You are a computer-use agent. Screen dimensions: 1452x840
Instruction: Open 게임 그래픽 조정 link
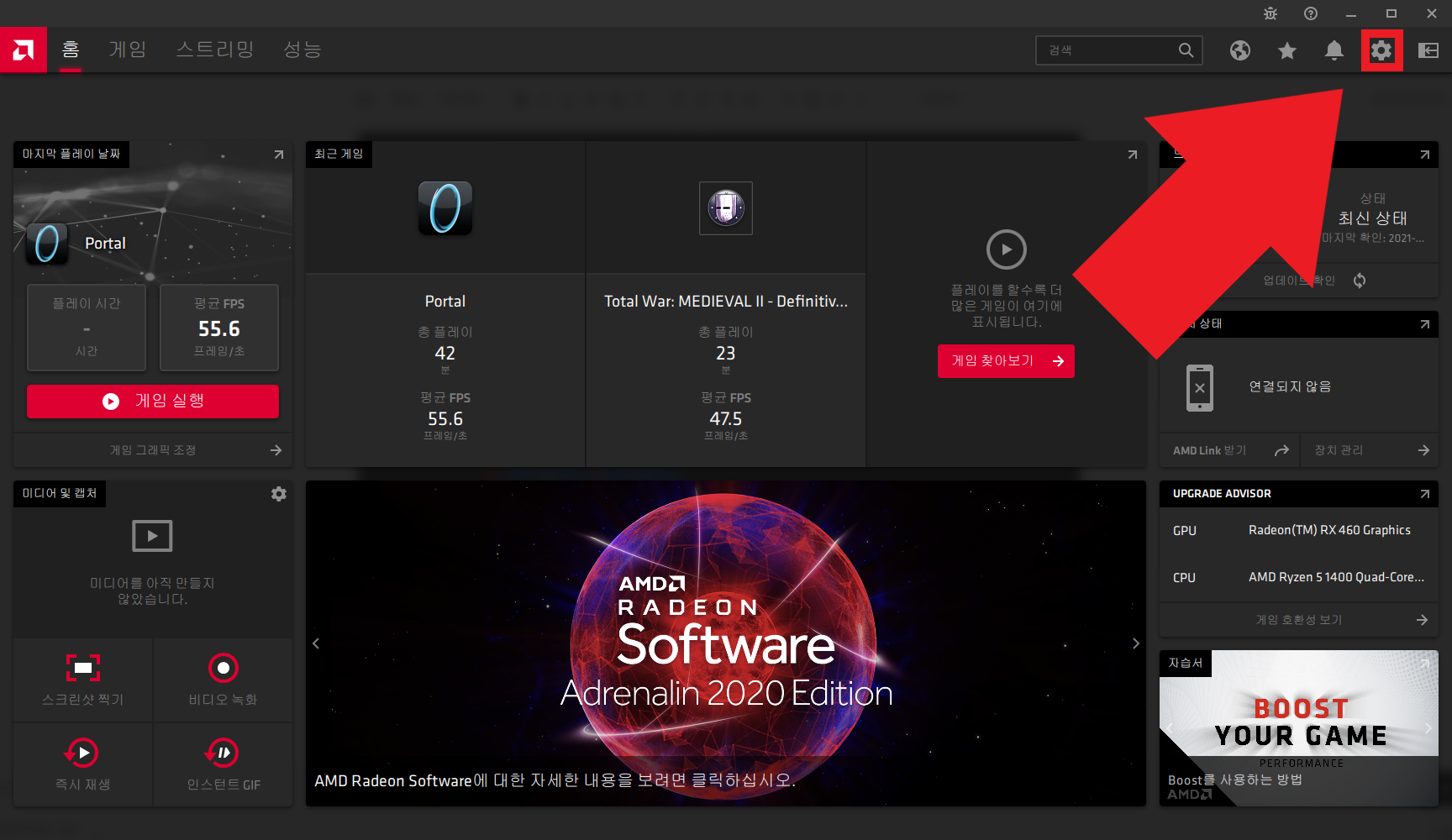pyautogui.click(x=153, y=450)
